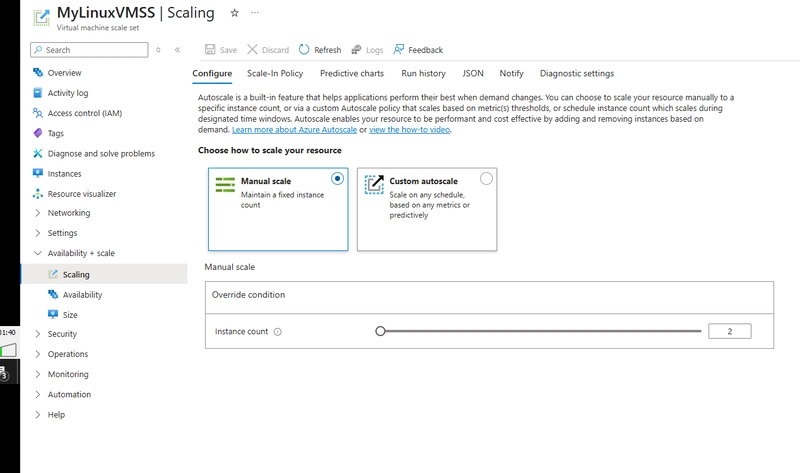The height and width of the screenshot is (473, 800).
Task: Click the green Manual scale bars icon
Action: pos(225,185)
